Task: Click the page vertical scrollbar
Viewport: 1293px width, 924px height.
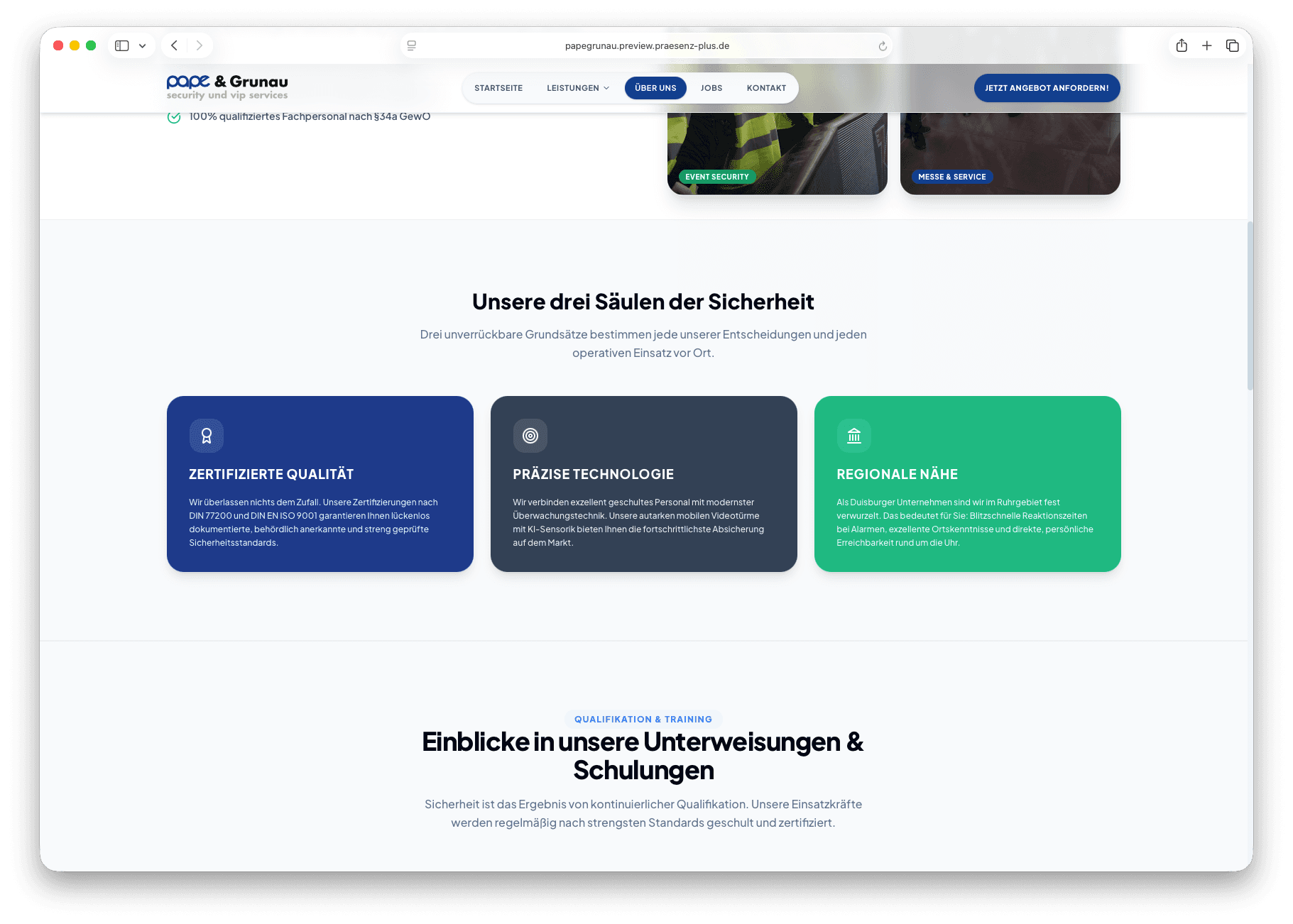Action: [x=1250, y=305]
